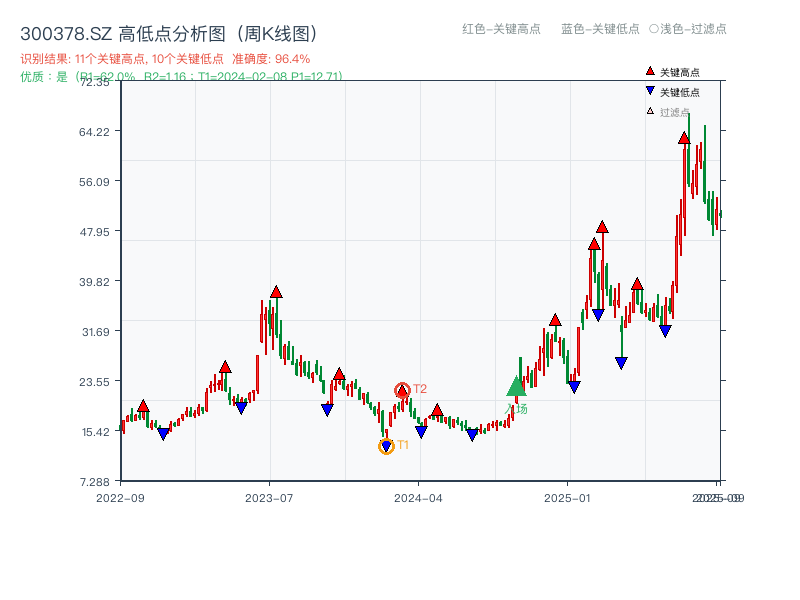Click the last blue triangle before the final rally
The width and height of the screenshot is (800, 600).
pyautogui.click(x=665, y=331)
